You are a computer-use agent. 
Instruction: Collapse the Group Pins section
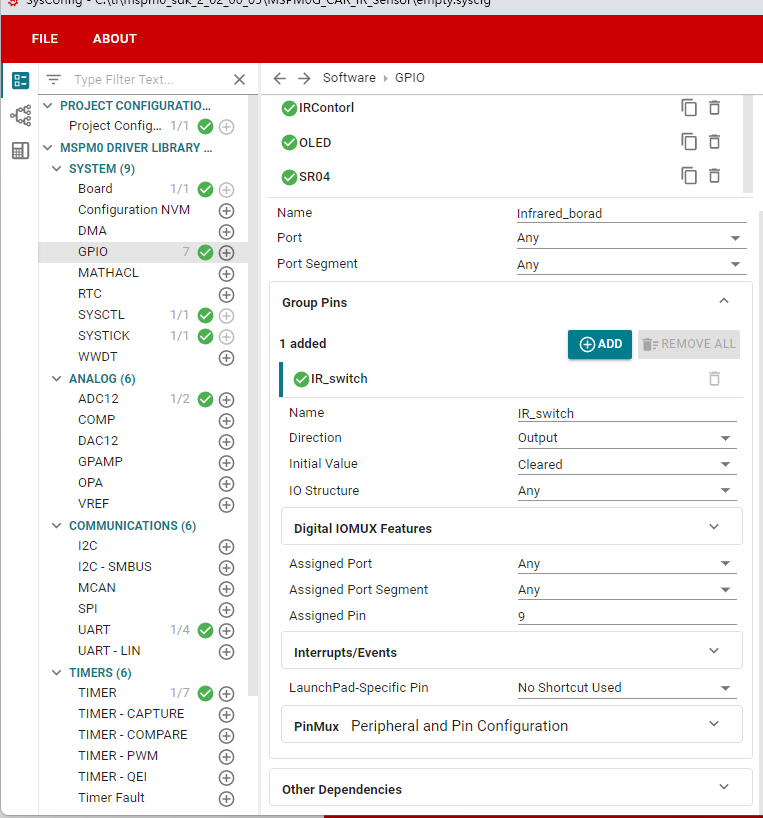tap(724, 301)
